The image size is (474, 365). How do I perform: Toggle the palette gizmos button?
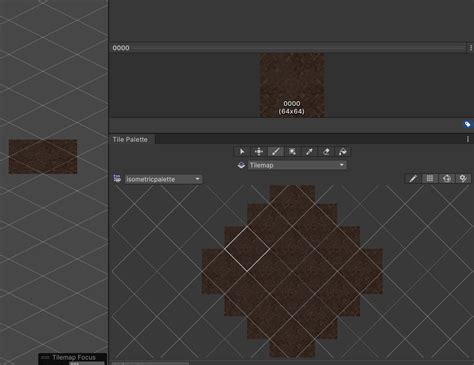[x=447, y=179]
